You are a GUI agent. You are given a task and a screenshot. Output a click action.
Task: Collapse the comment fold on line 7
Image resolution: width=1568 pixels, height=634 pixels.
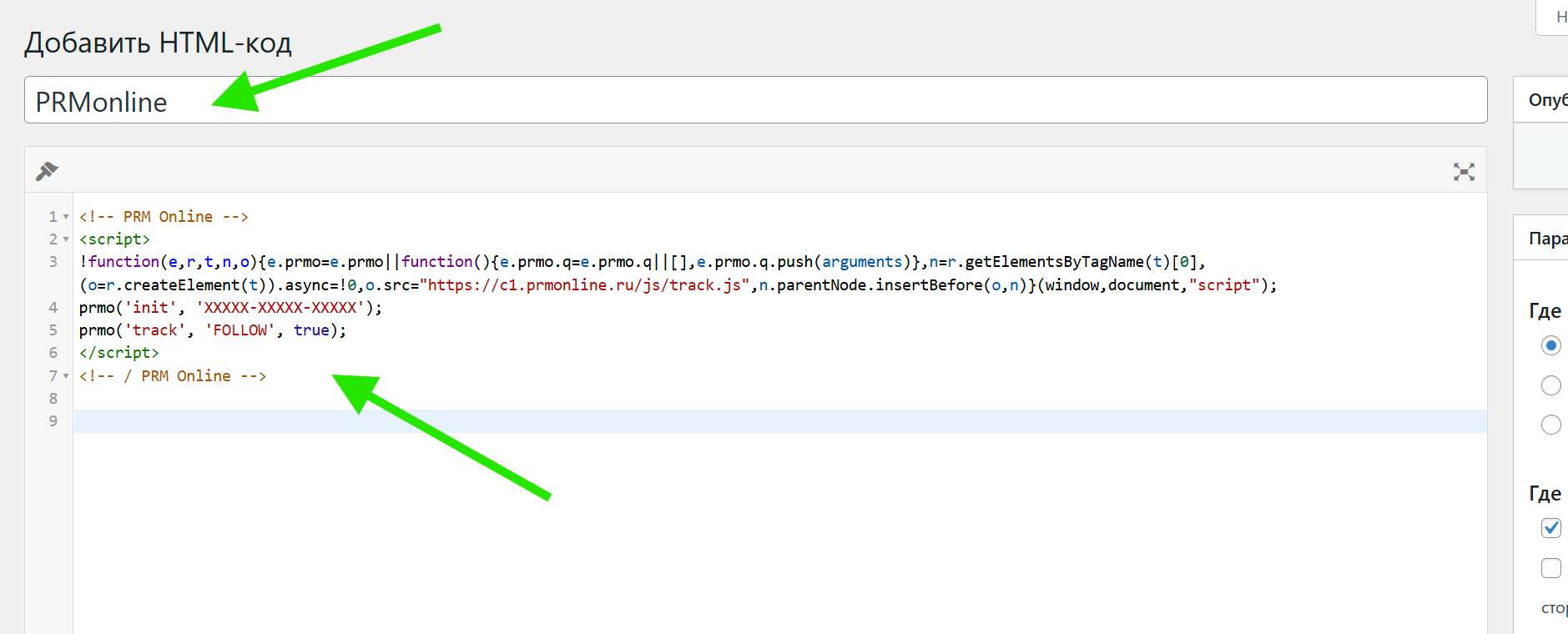point(66,376)
